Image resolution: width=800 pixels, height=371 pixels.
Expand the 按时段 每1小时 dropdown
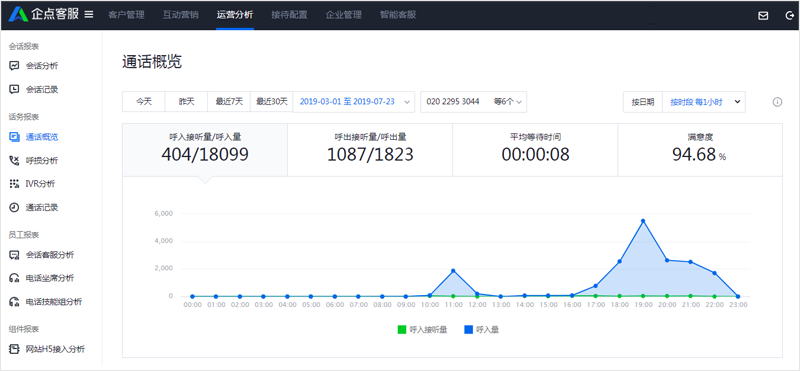[704, 102]
